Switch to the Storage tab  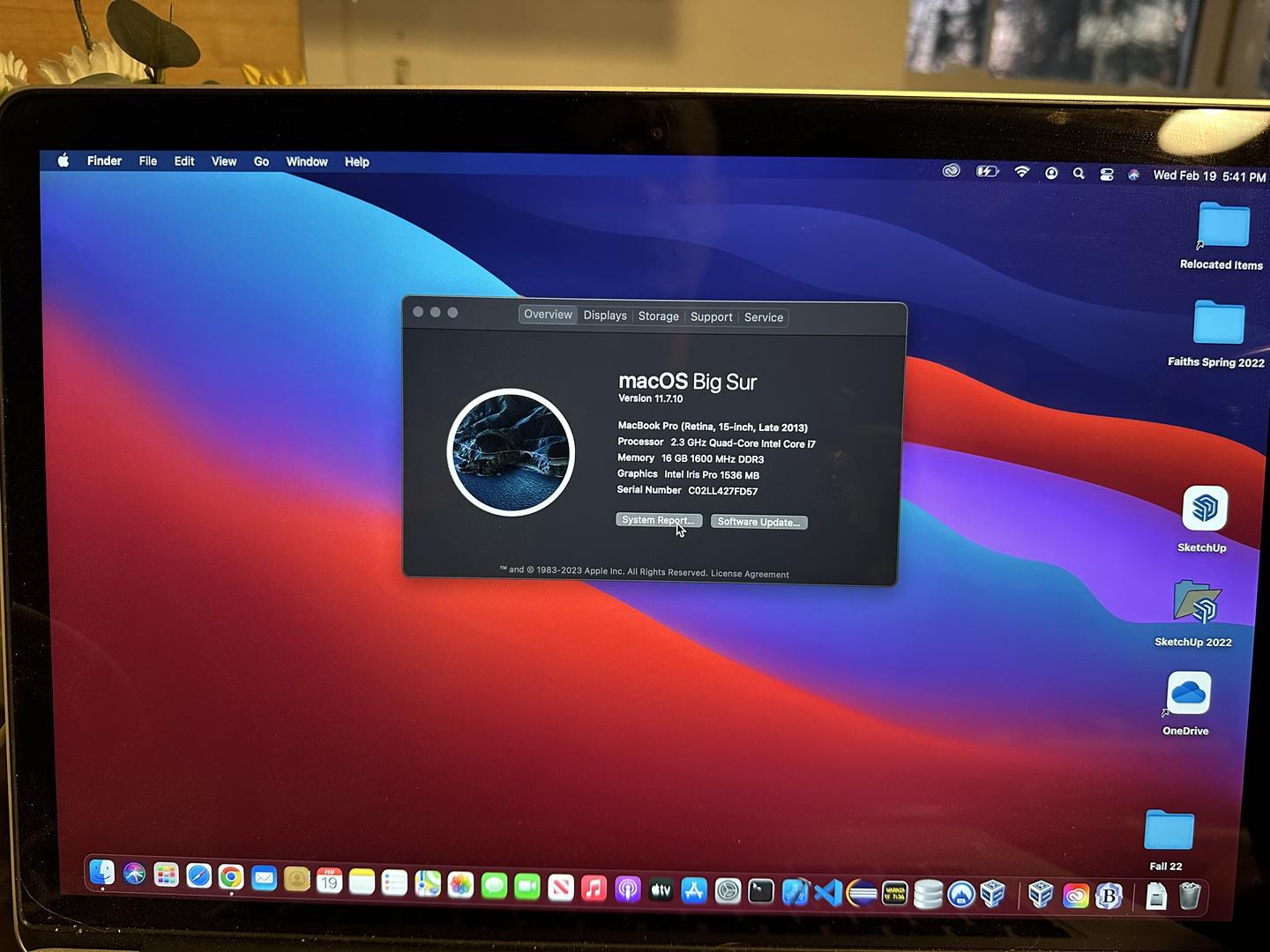tap(659, 316)
